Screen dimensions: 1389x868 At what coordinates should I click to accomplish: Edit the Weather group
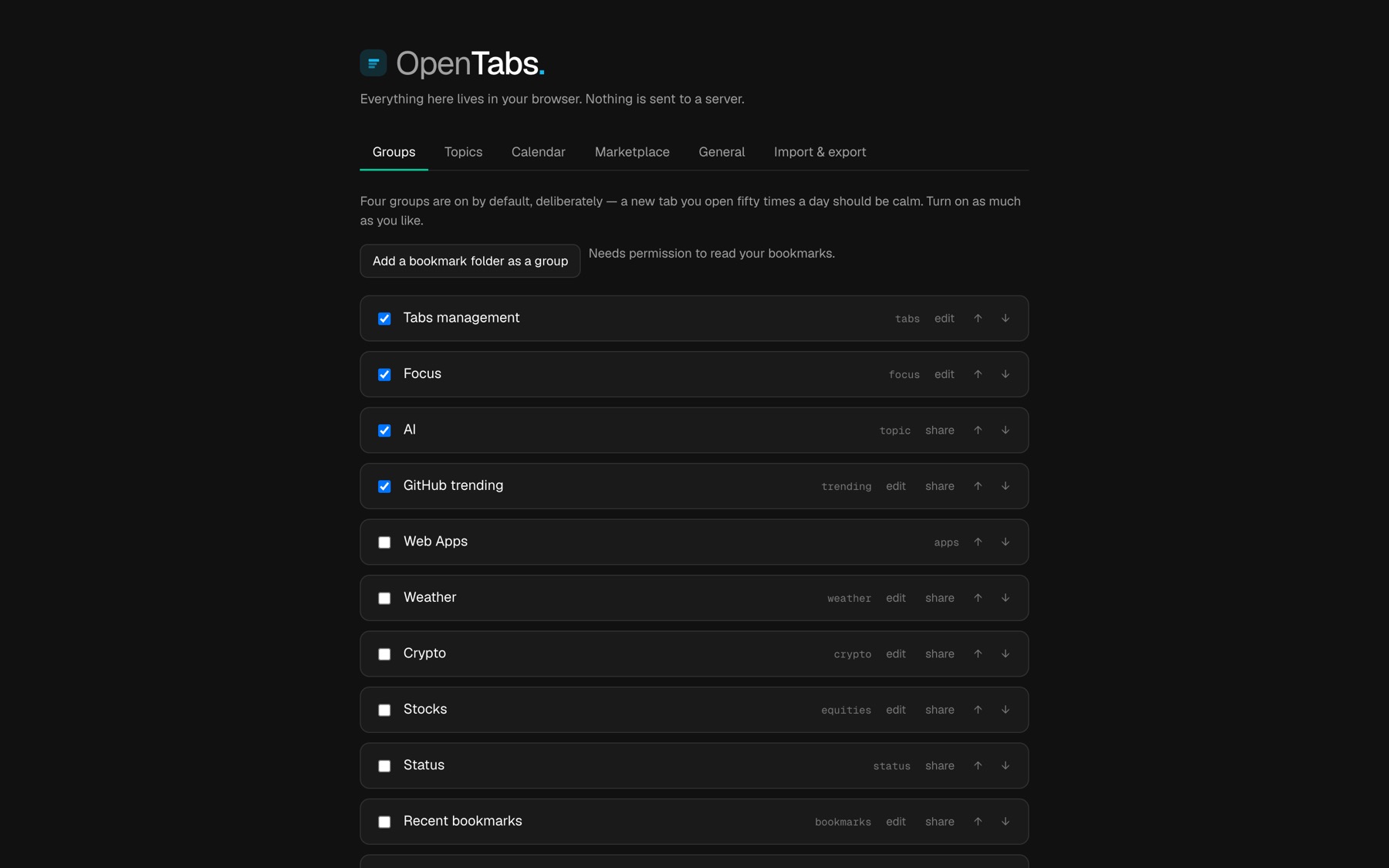coord(896,598)
